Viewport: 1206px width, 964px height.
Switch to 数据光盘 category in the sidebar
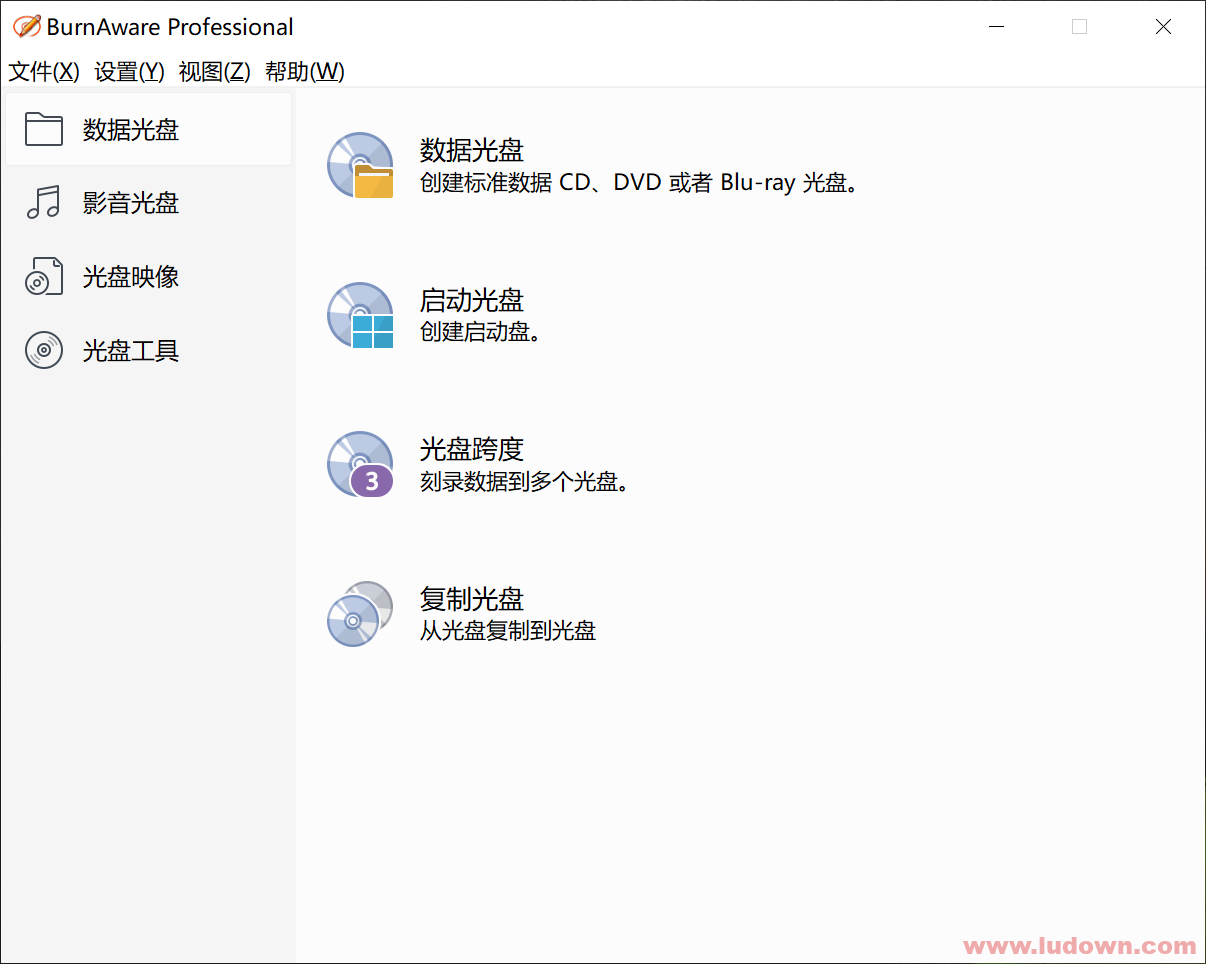148,129
